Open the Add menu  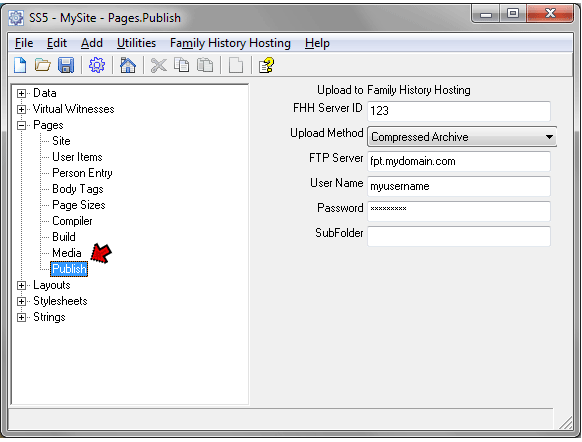(92, 43)
